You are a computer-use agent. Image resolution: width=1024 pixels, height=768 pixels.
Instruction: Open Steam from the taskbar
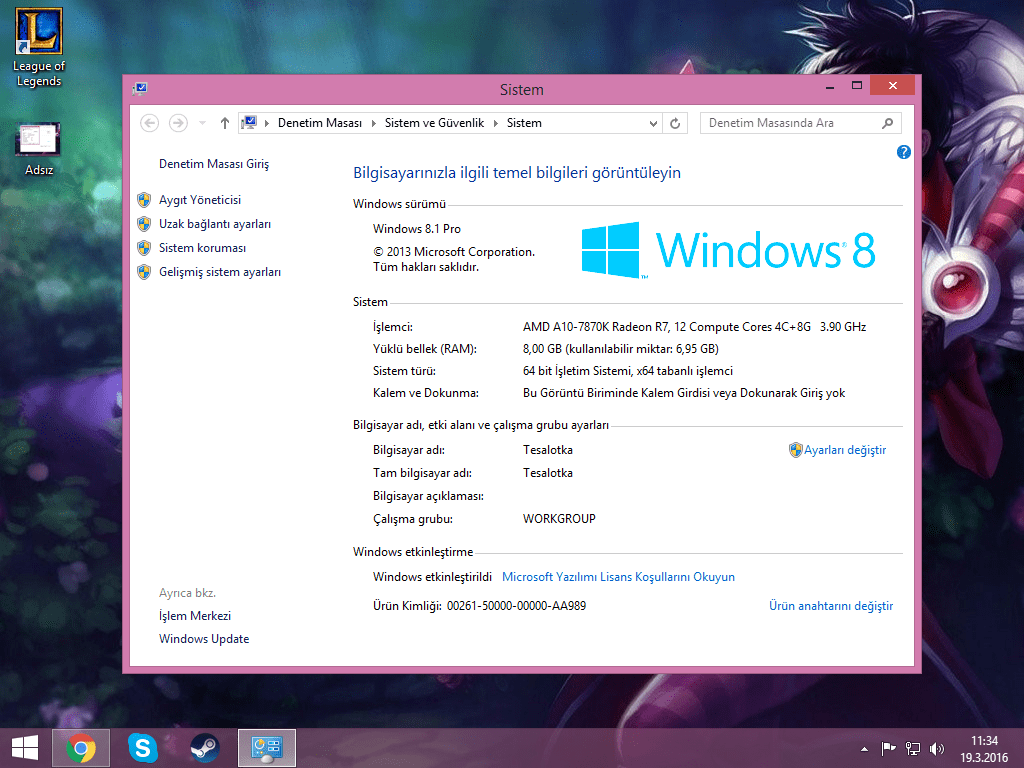point(204,748)
